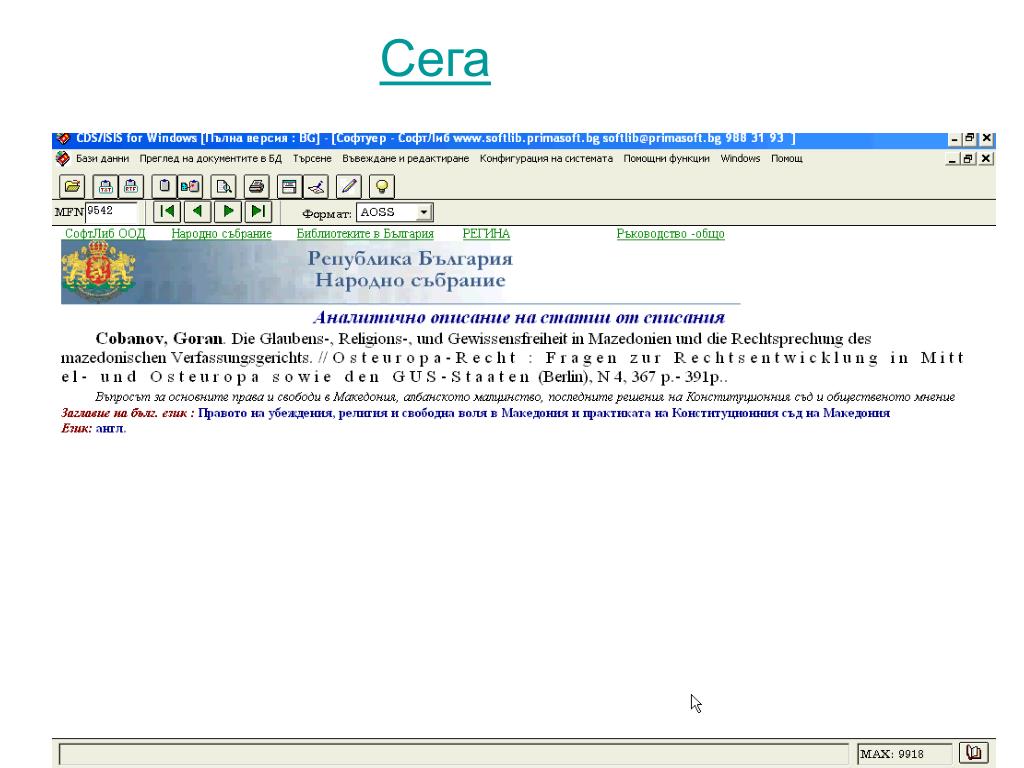The width and height of the screenshot is (1024, 768).
Task: Open Конфигурация на системата menu
Action: 546,159
